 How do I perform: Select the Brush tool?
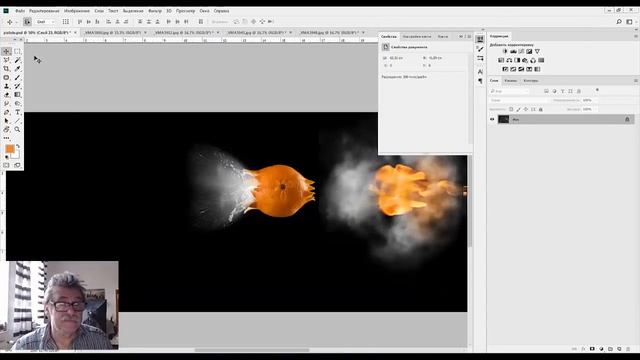pos(18,78)
